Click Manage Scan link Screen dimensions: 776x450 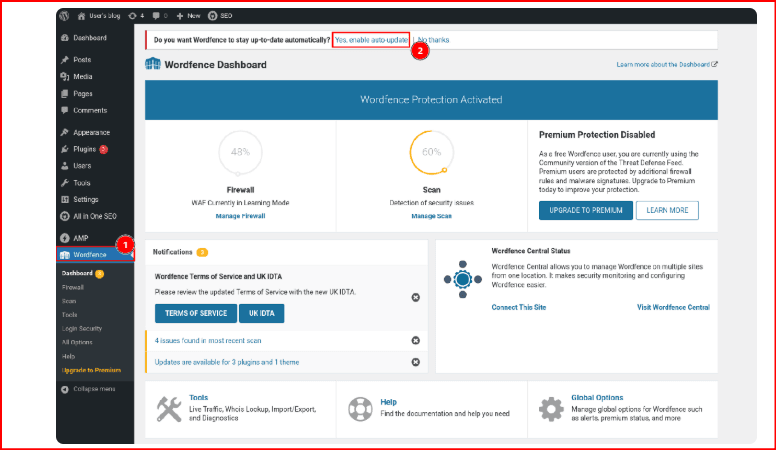click(x=432, y=216)
